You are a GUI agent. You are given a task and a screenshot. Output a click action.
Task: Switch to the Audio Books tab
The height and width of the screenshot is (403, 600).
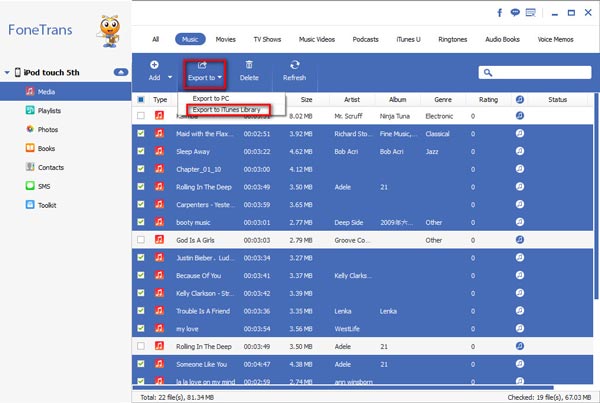(x=502, y=39)
